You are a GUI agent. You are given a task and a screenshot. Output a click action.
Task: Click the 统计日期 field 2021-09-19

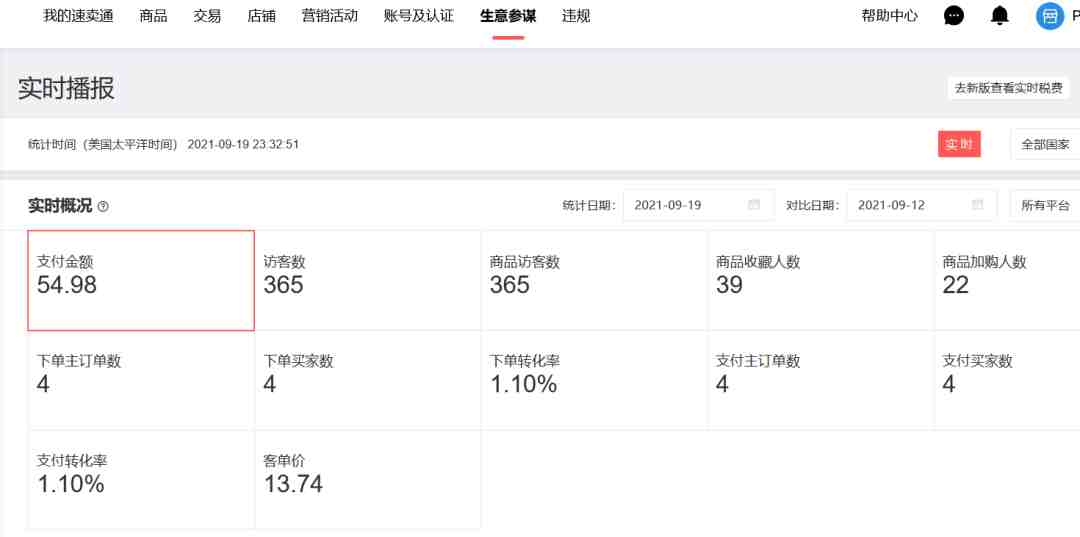pyautogui.click(x=698, y=205)
